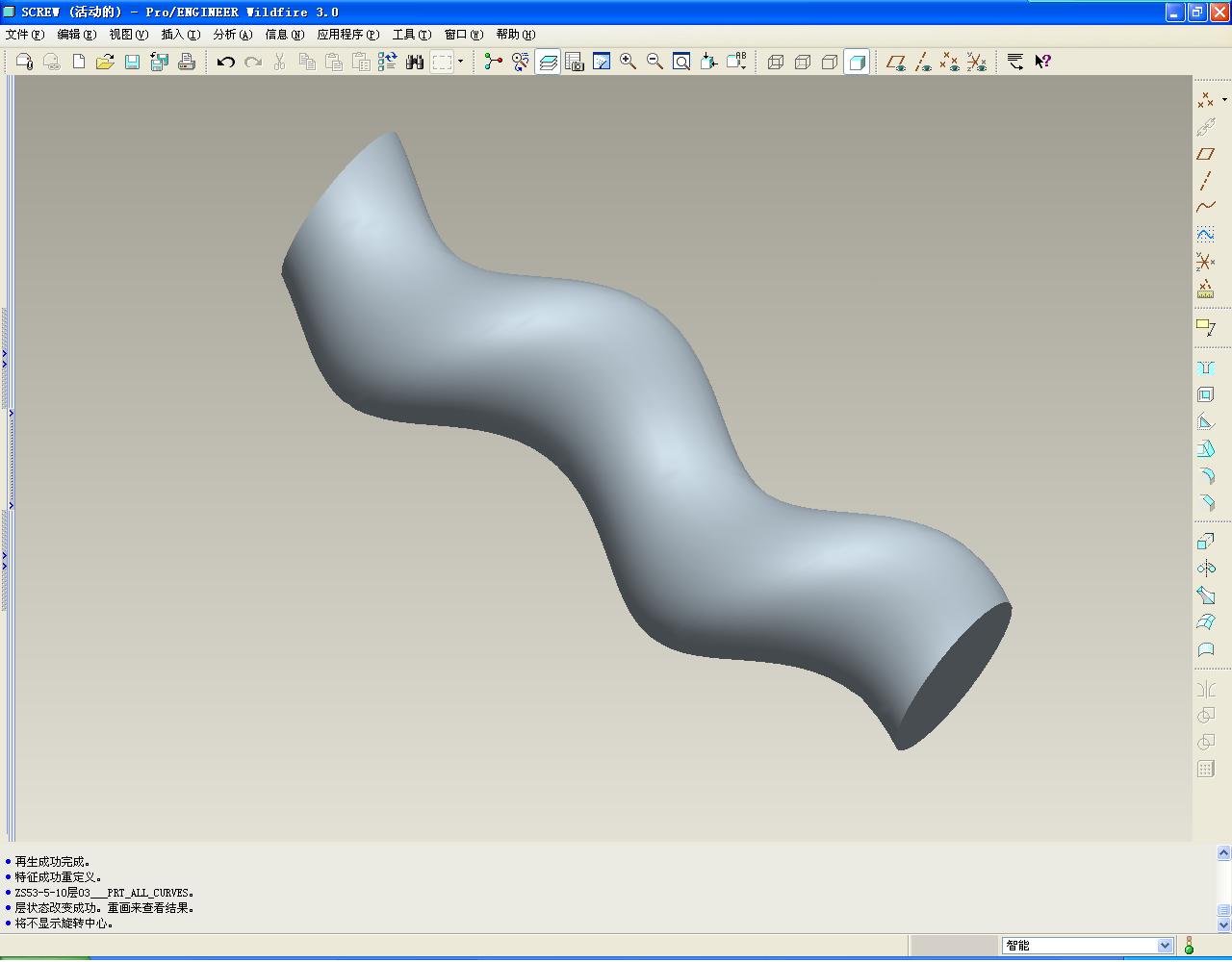Toggle coordinate systems display

[977, 62]
